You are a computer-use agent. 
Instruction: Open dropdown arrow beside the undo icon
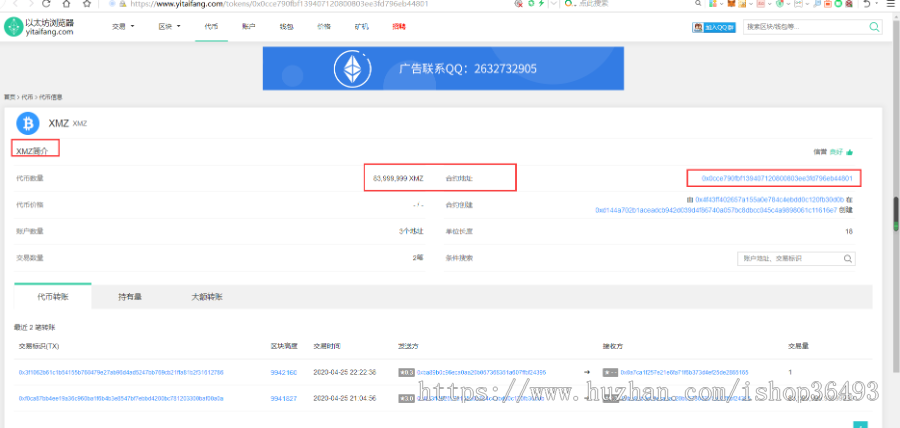pyautogui.click(x=876, y=3)
